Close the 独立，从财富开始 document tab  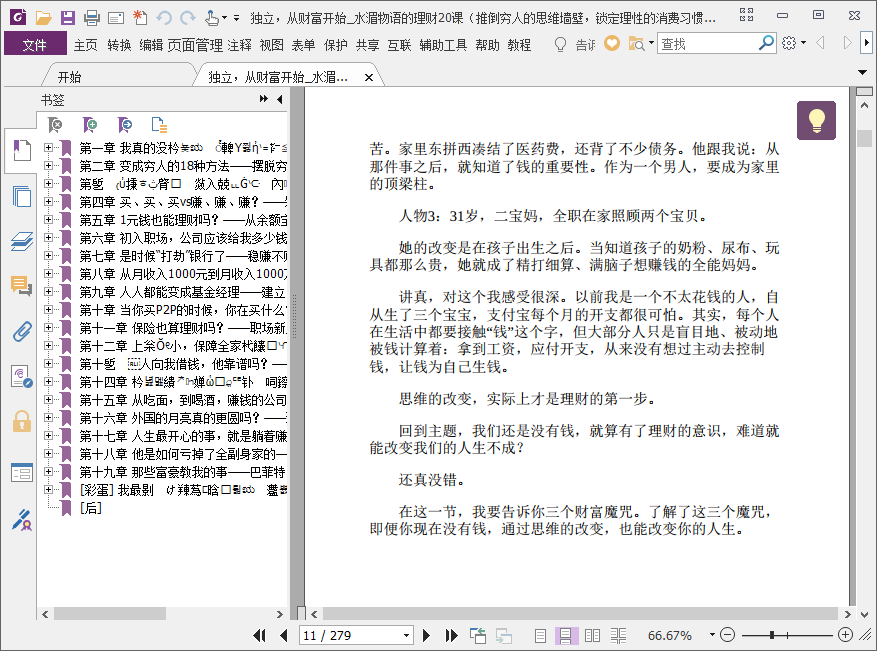[369, 78]
